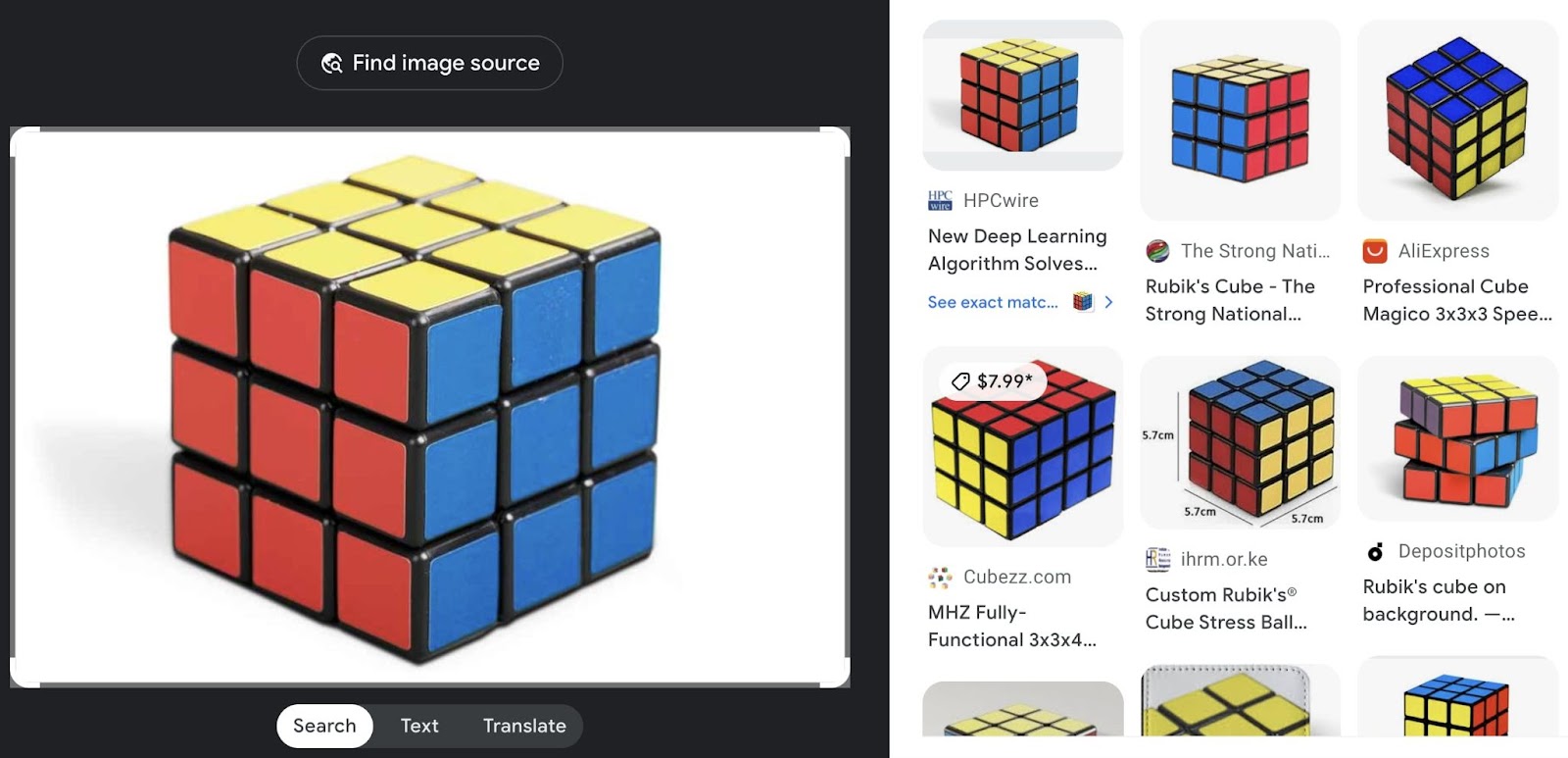Click the Find image source button
Image resolution: width=1568 pixels, height=758 pixels.
[x=429, y=62]
